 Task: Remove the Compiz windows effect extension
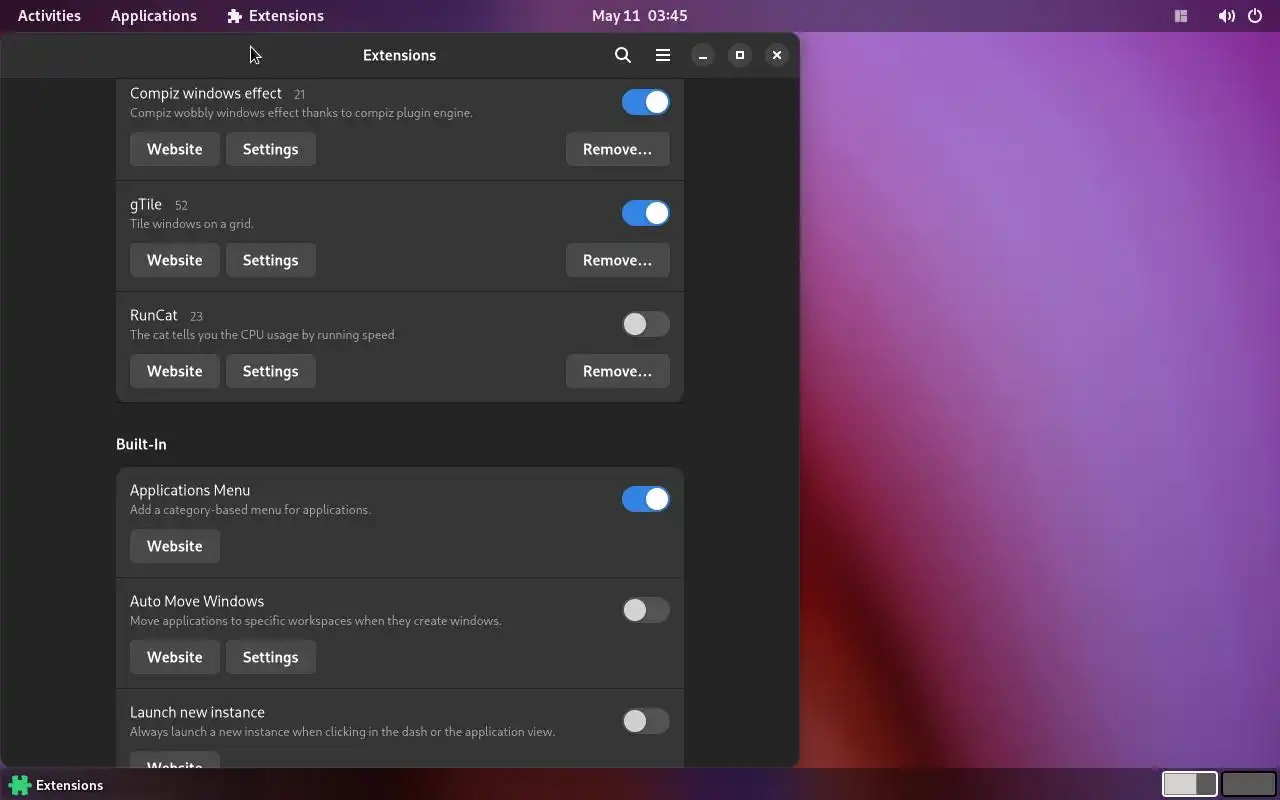tap(618, 149)
